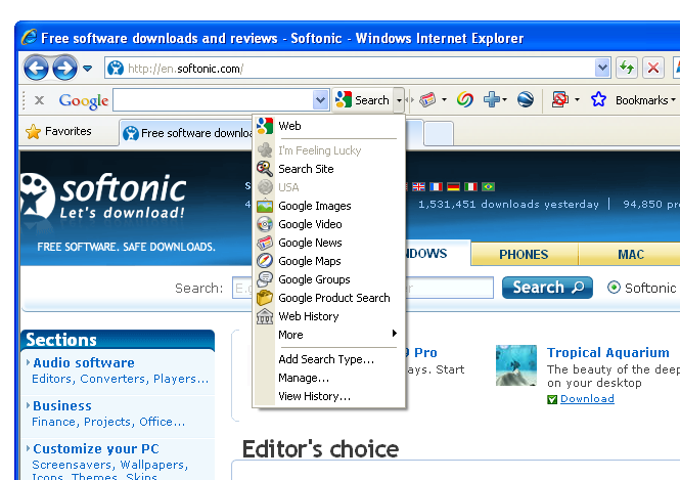
Task: Close the Google Toolbar with the X
Action: tap(39, 100)
